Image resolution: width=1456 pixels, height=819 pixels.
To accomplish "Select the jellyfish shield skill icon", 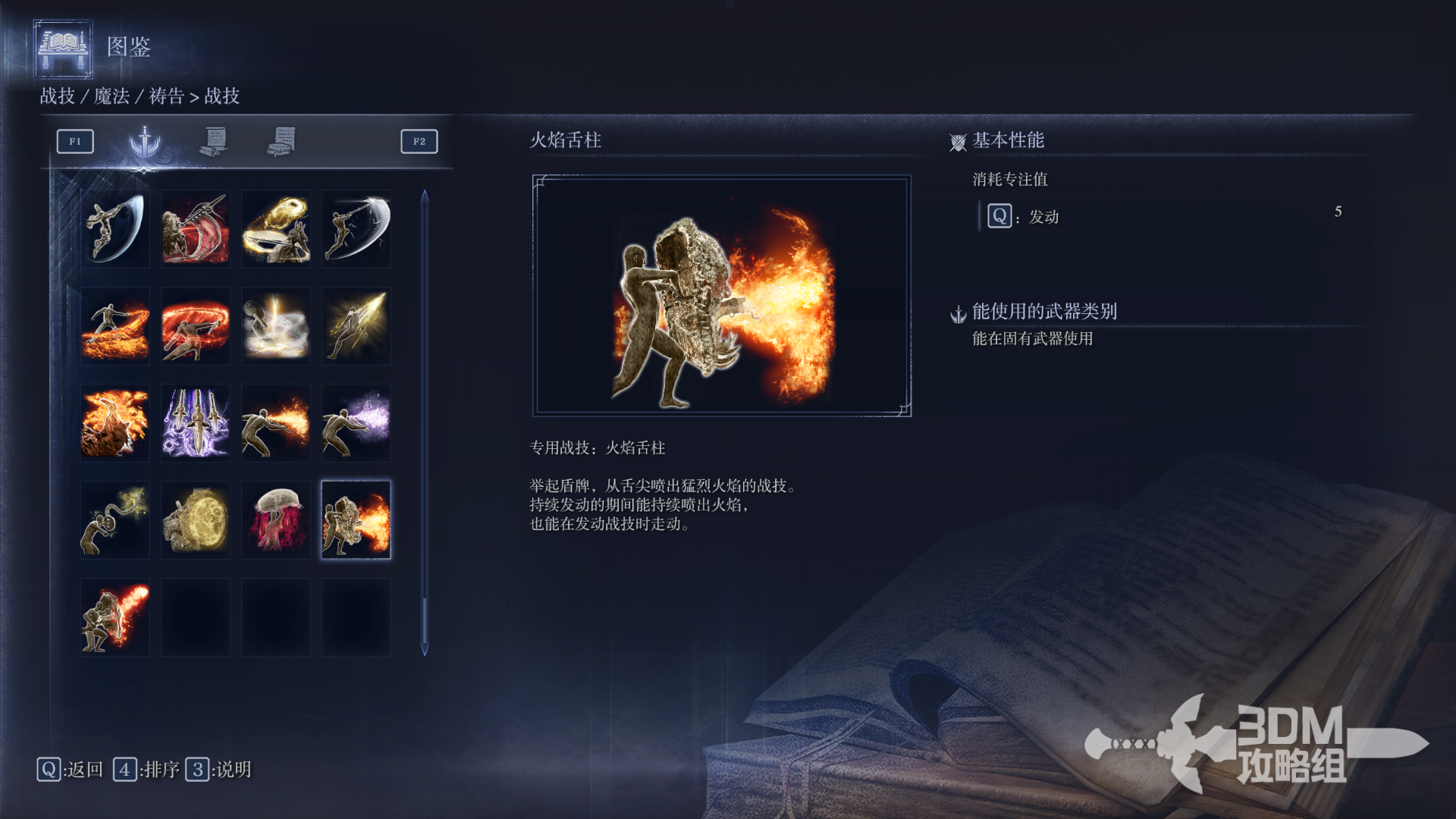I will pos(276,519).
